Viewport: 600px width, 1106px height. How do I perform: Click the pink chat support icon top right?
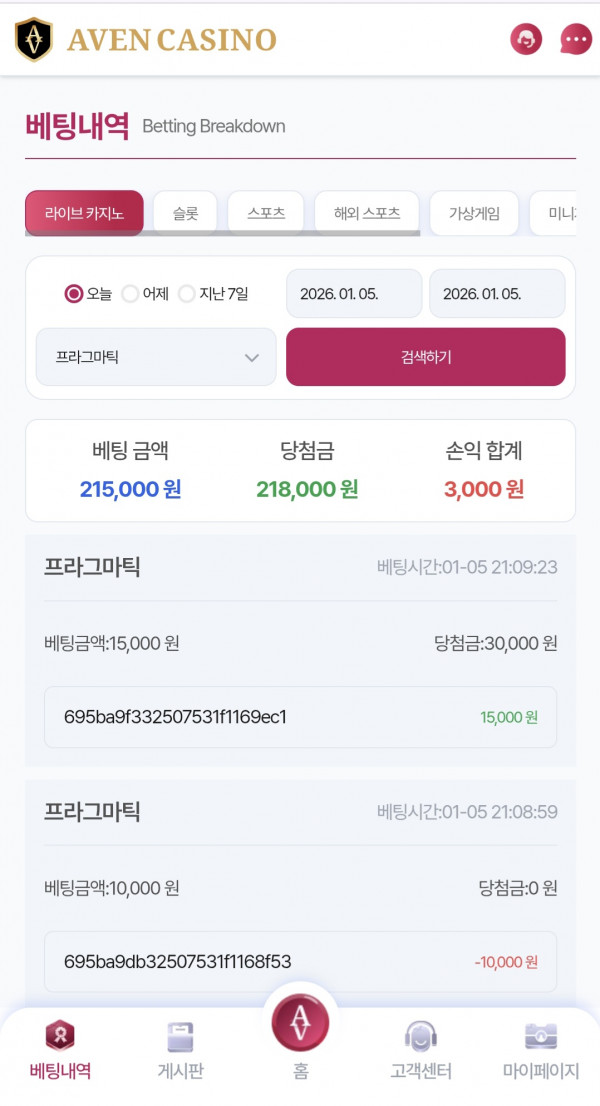(525, 39)
